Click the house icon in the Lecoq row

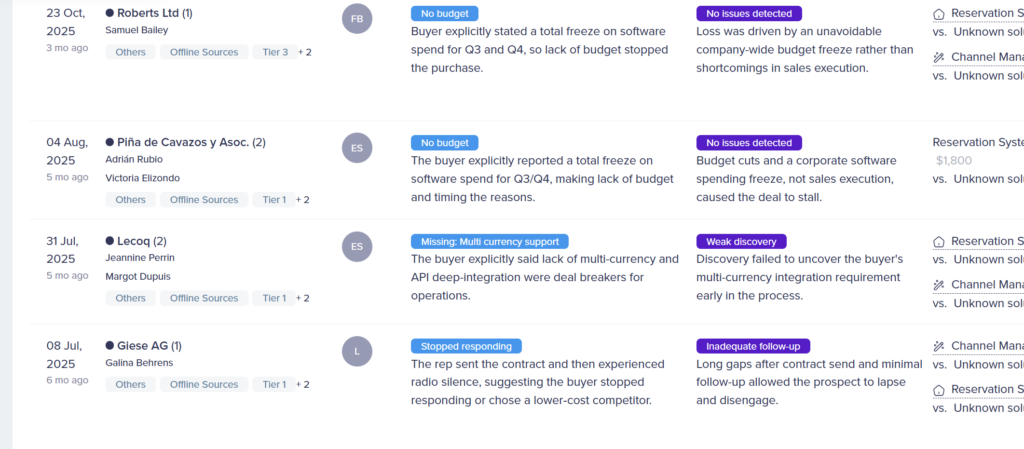(x=939, y=241)
